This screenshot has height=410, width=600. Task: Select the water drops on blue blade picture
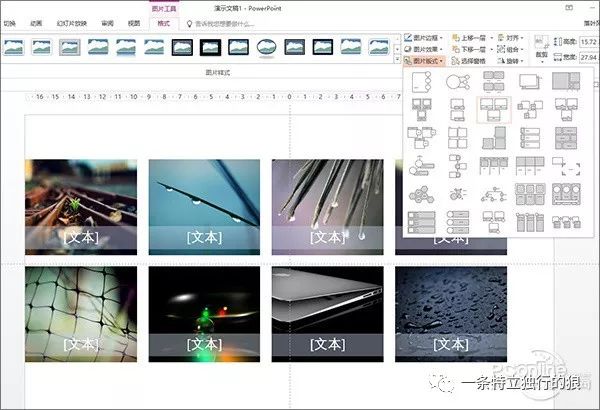[x=204, y=207]
